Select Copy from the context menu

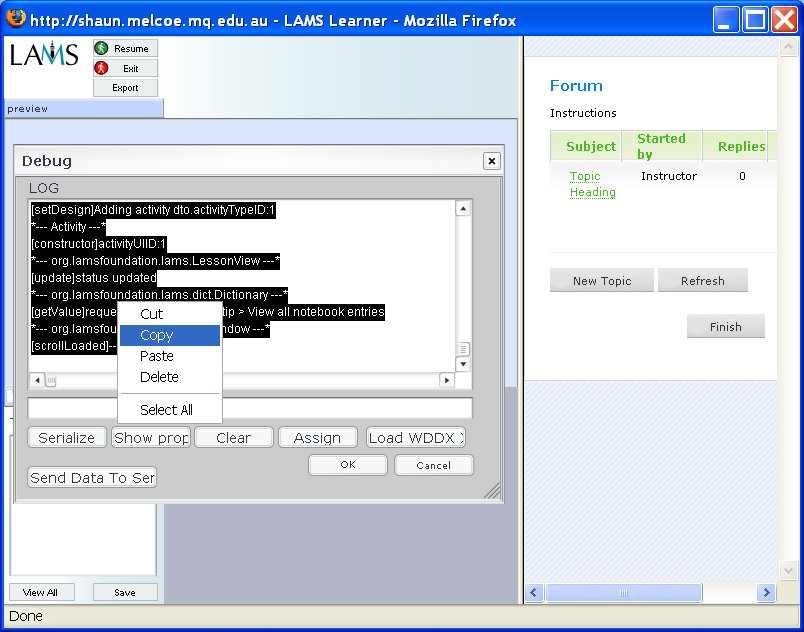point(157,336)
